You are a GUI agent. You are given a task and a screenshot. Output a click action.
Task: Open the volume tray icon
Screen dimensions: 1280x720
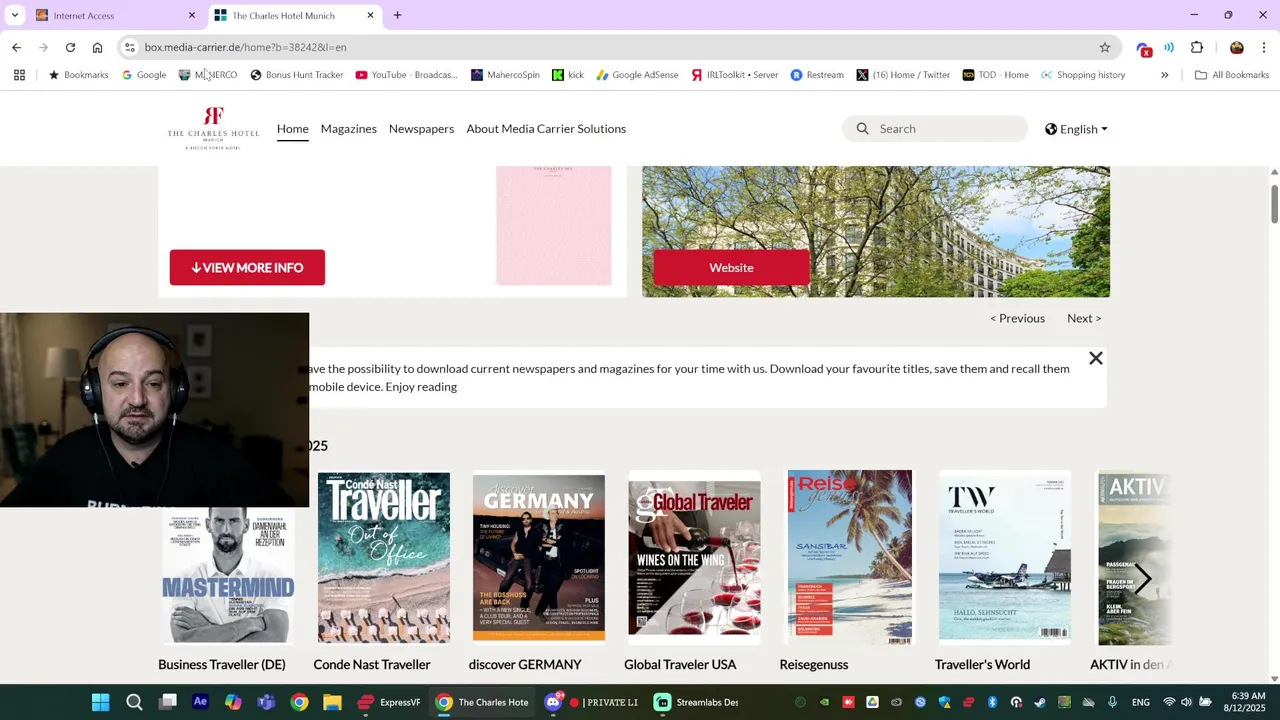pyautogui.click(x=1187, y=702)
